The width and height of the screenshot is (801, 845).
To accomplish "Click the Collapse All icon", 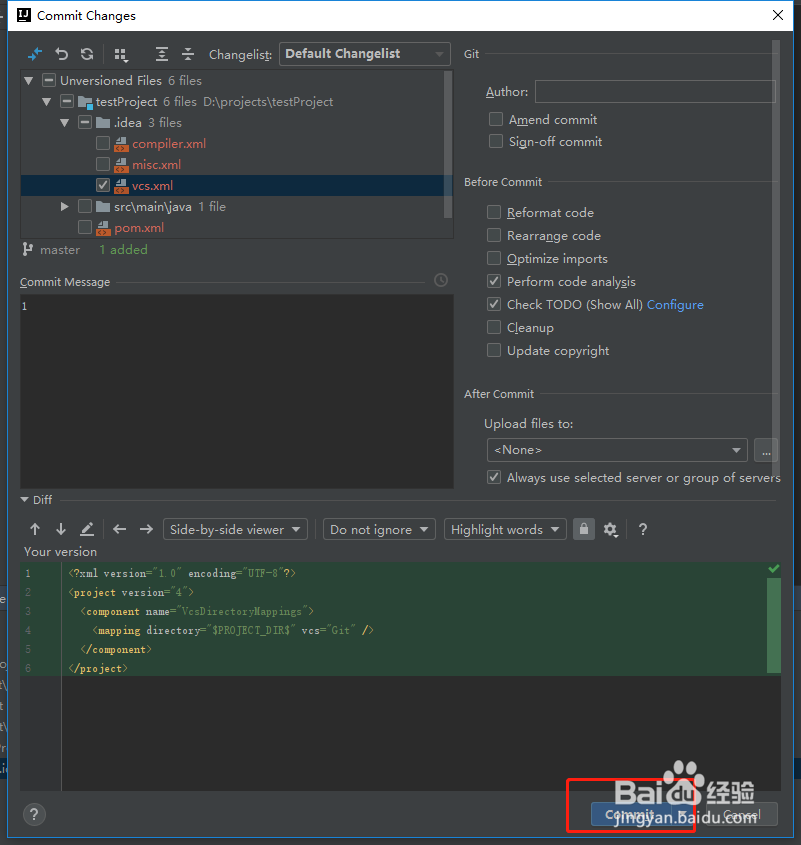I will pos(188,54).
